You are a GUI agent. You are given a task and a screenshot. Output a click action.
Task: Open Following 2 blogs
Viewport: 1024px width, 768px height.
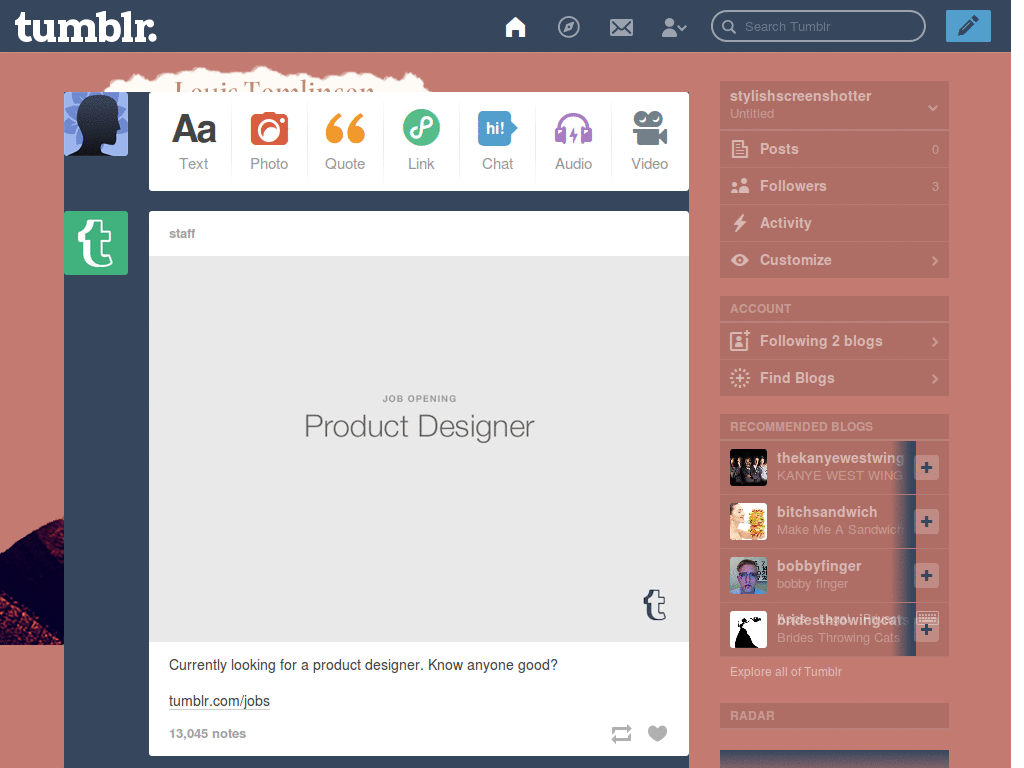point(834,341)
